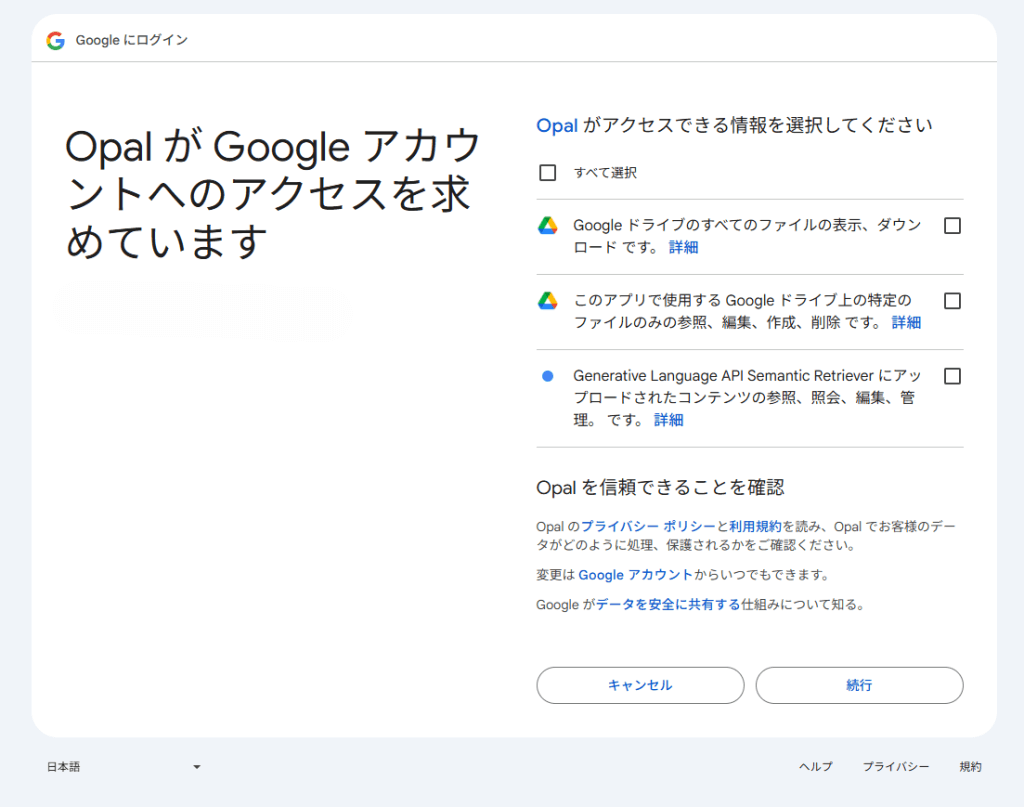Click the Google logo icon in header

point(56,40)
